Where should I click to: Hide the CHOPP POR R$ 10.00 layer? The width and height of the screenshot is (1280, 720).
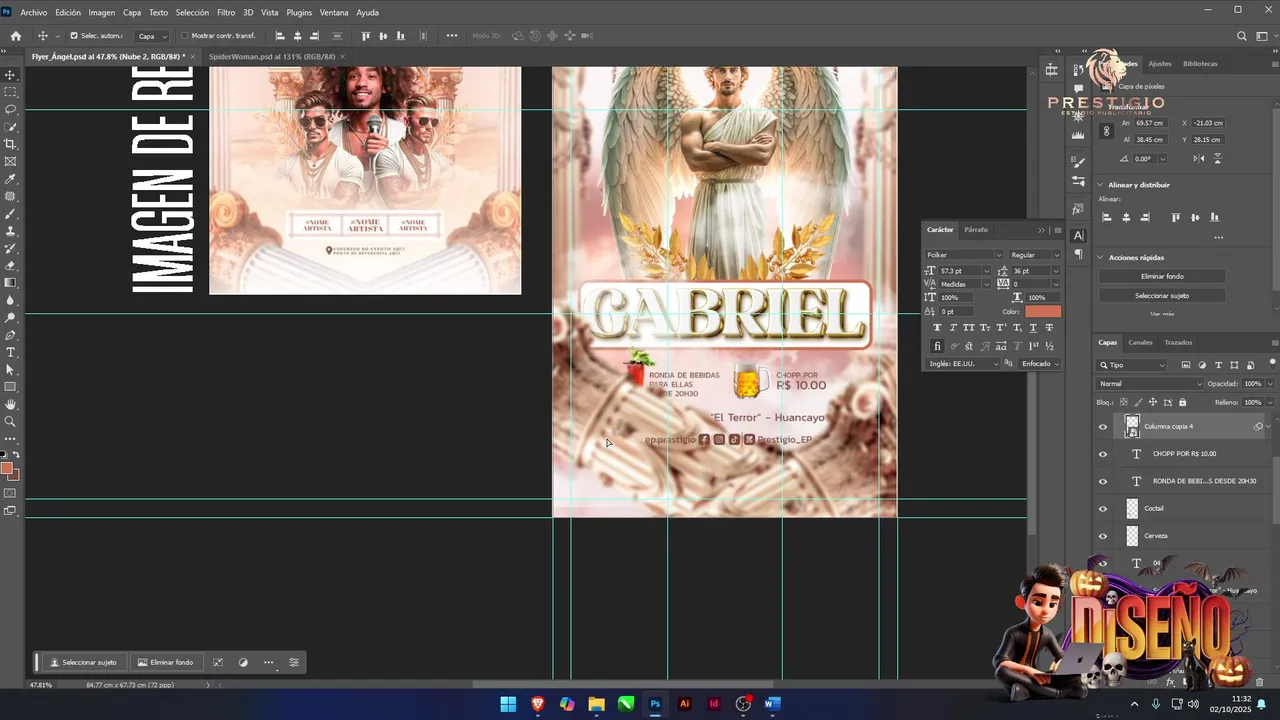(x=1103, y=454)
